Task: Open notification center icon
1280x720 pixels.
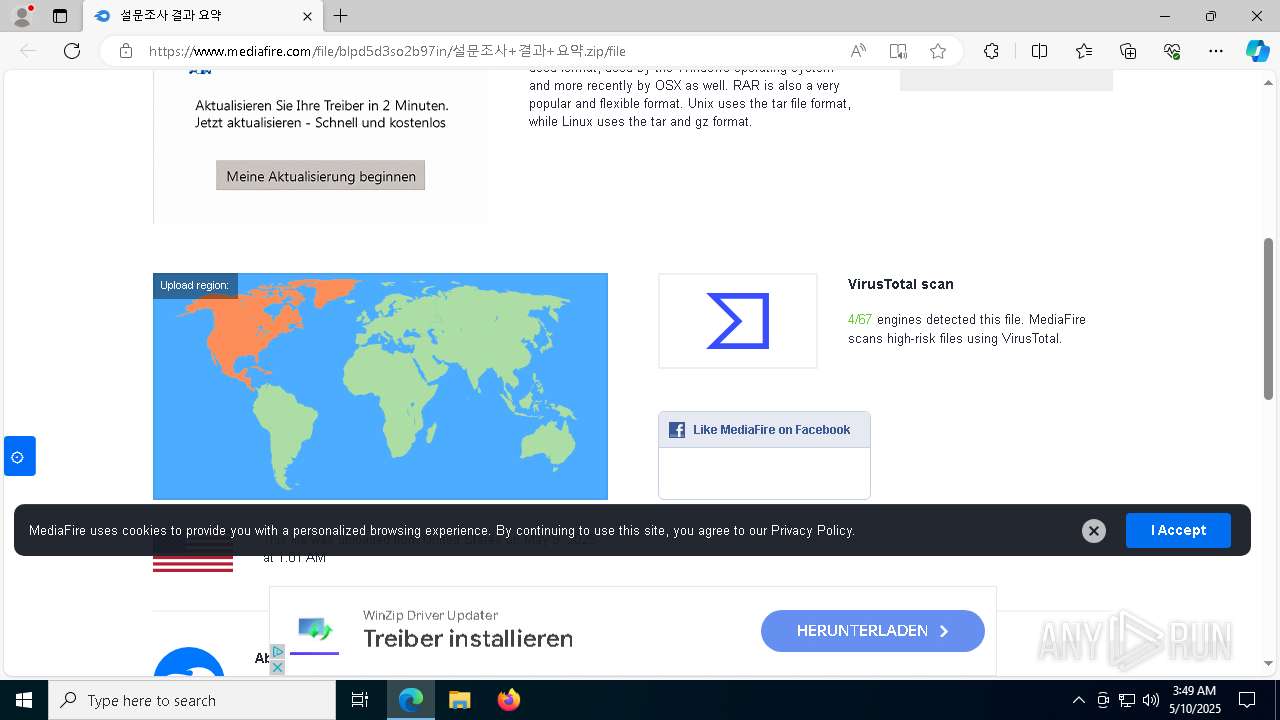Action: click(x=1248, y=700)
